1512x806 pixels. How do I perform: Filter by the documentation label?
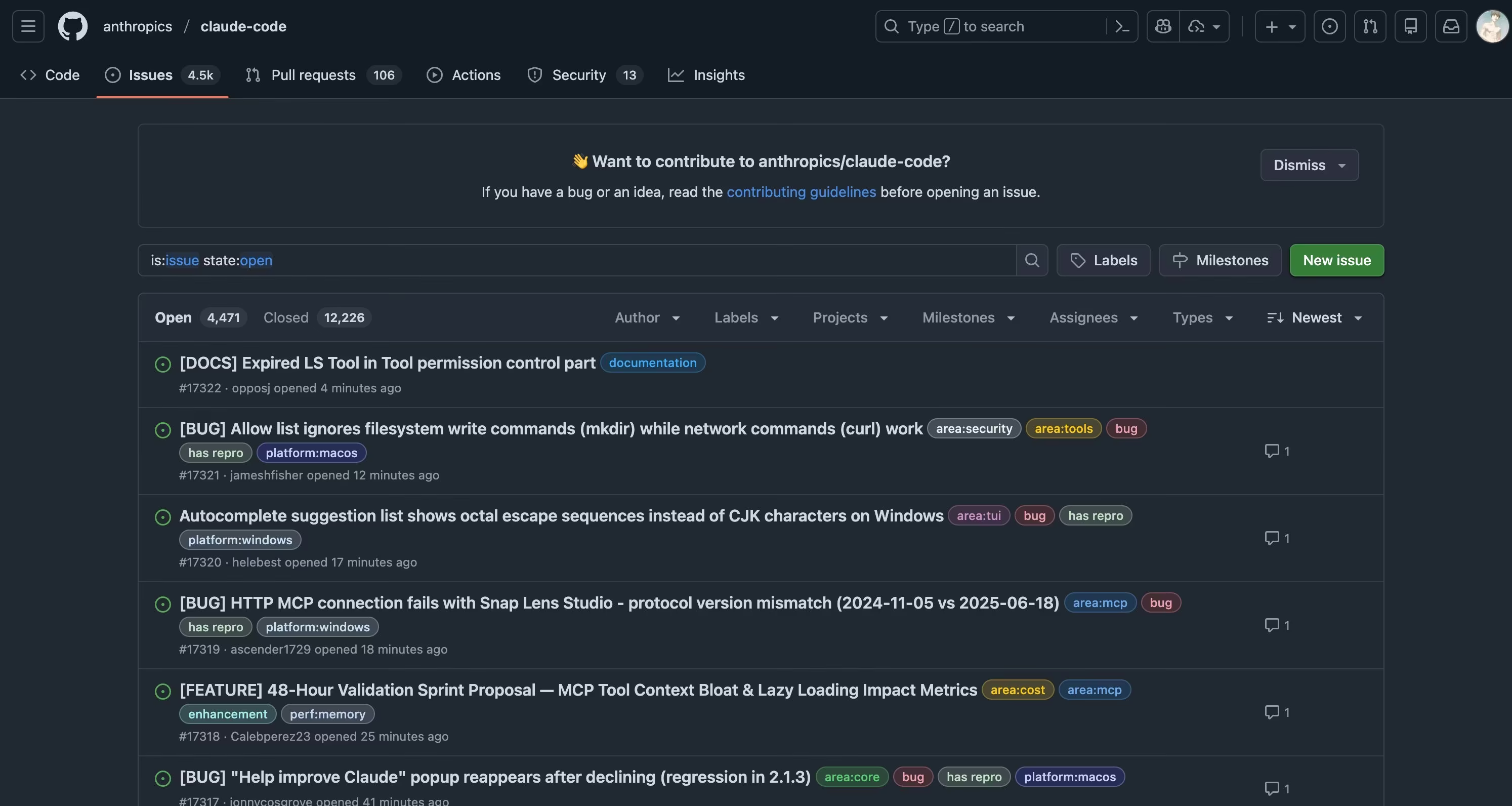[653, 363]
